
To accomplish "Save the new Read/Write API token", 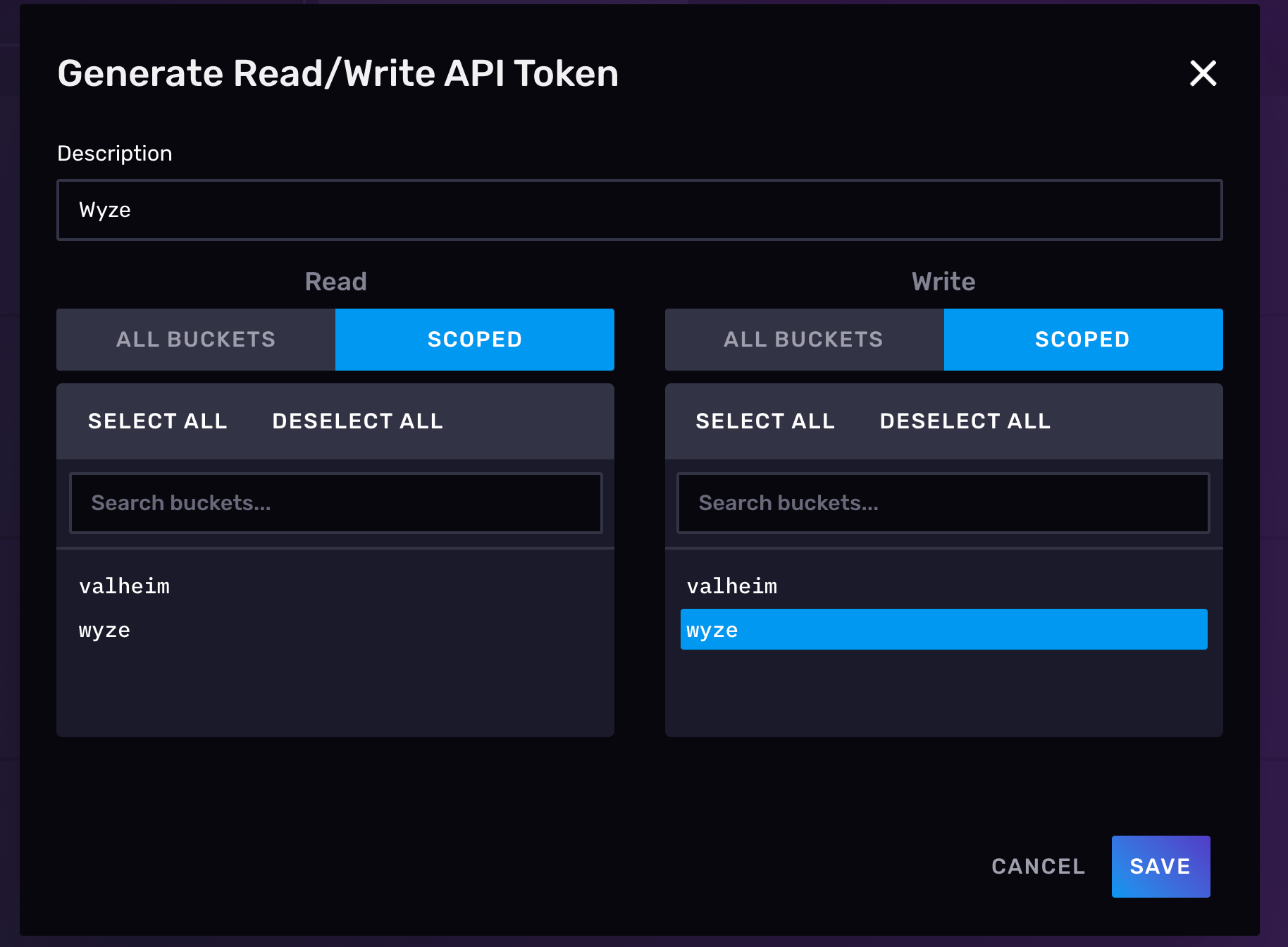I will (x=1160, y=866).
